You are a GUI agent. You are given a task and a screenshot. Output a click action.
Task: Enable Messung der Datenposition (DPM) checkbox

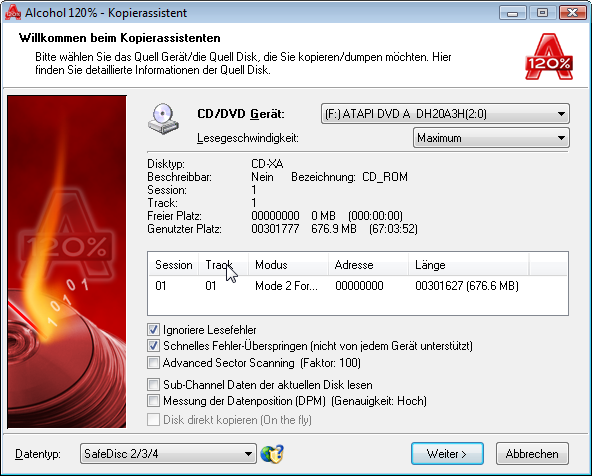pos(153,401)
